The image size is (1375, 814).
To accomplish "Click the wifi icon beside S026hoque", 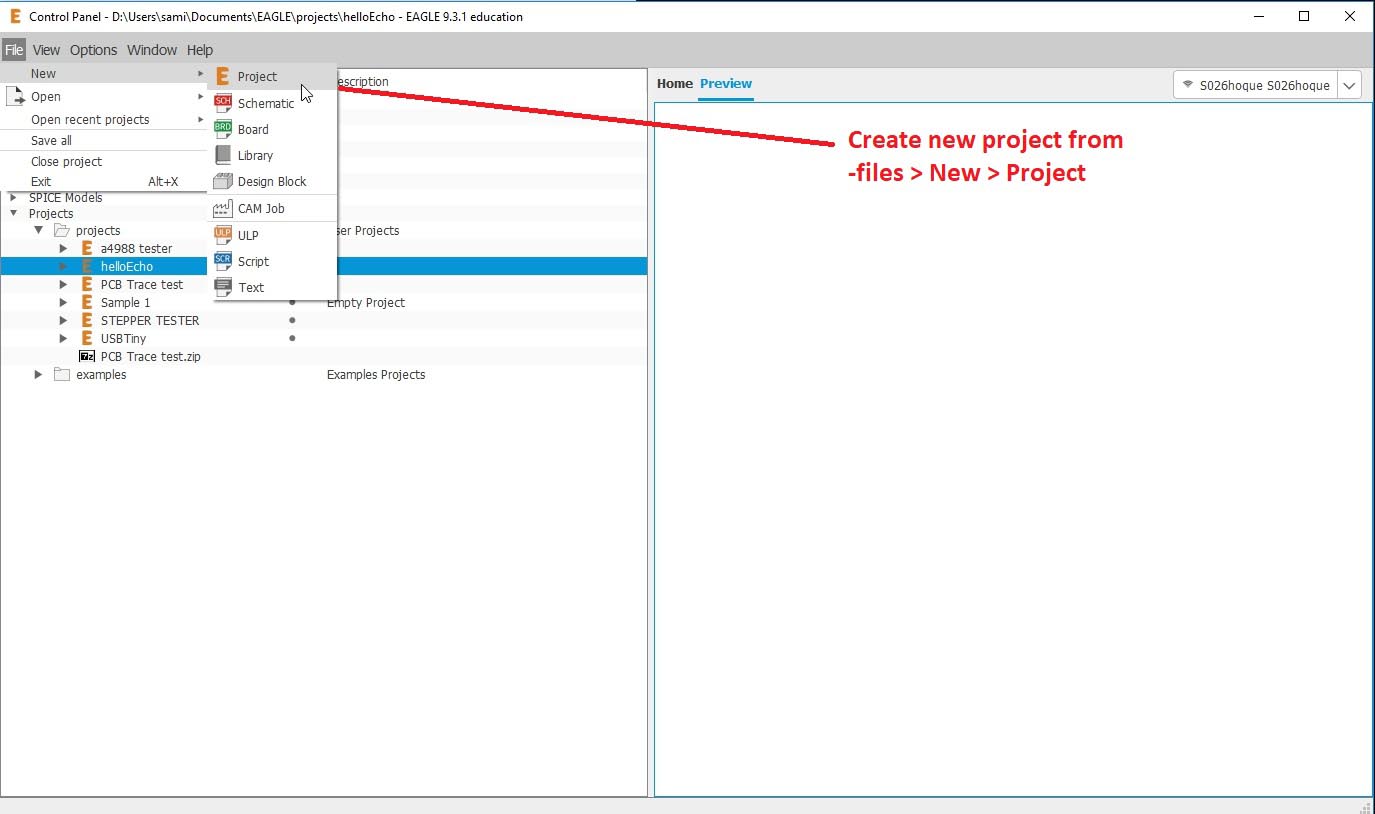I will [x=1188, y=85].
